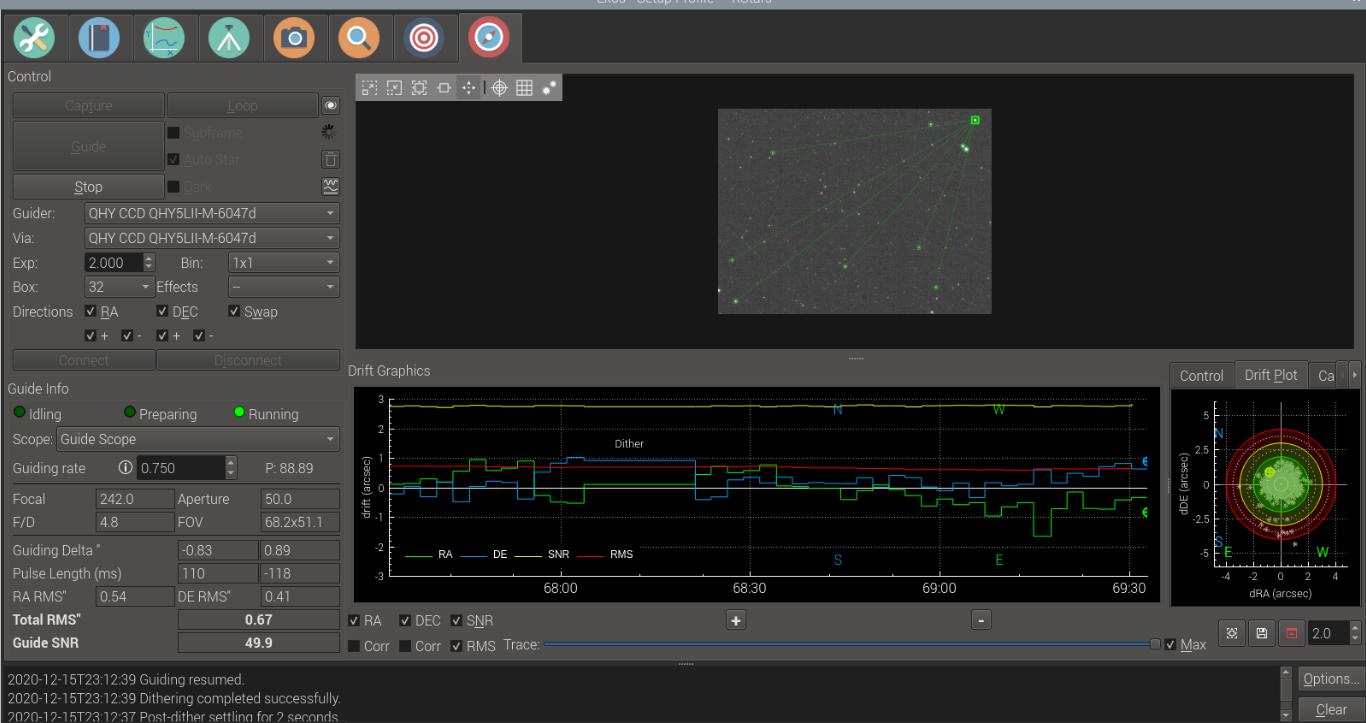Uncheck the DEC Directions checkbox
The width and height of the screenshot is (1366, 723).
coord(162,312)
